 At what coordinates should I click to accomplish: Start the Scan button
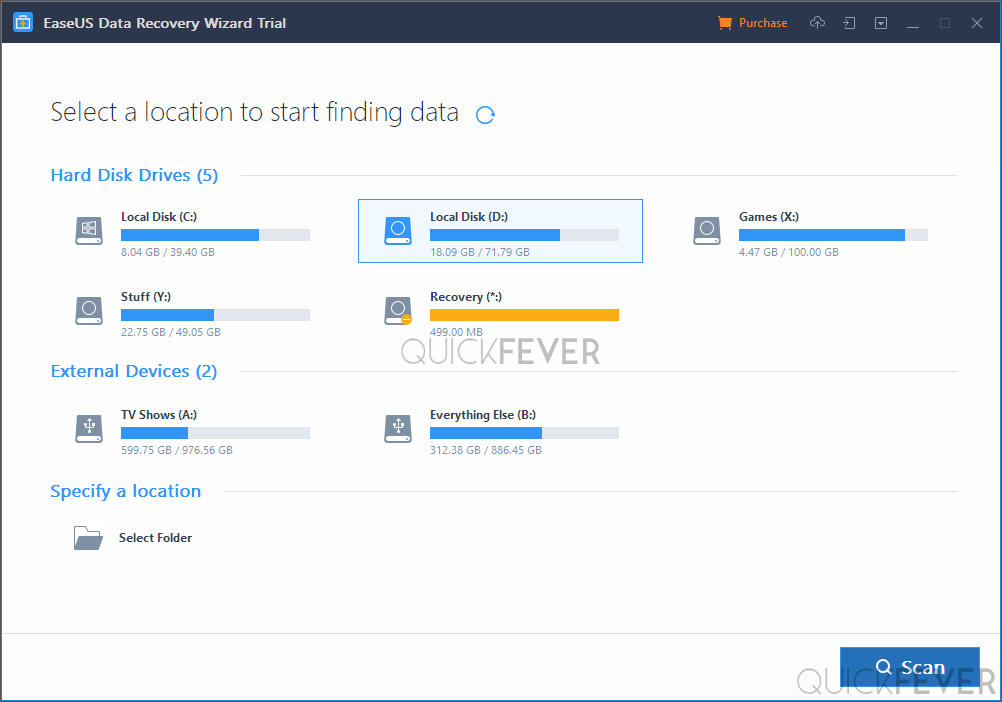909,667
